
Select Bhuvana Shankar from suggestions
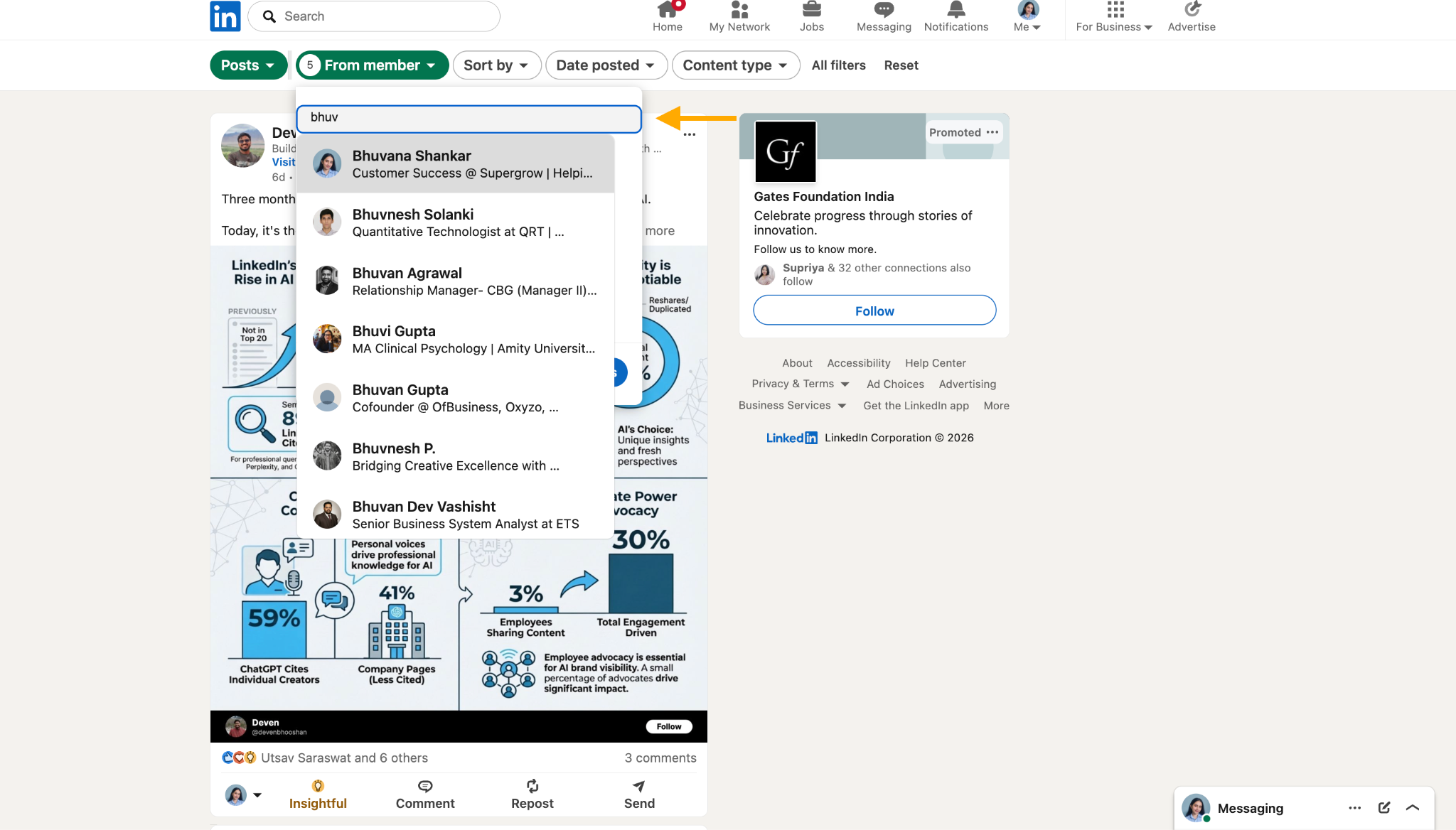pyautogui.click(x=455, y=164)
